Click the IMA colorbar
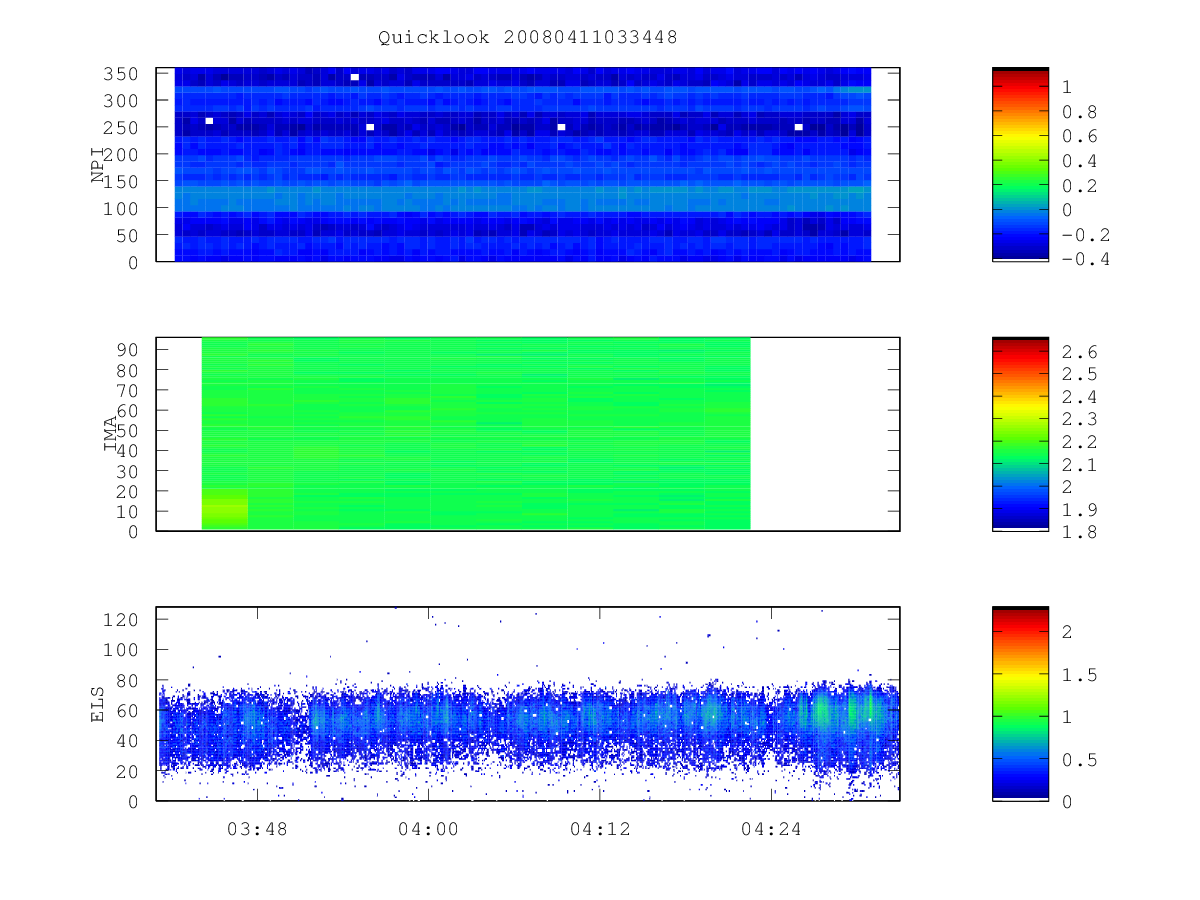This screenshot has width=1200, height=900. (1020, 434)
